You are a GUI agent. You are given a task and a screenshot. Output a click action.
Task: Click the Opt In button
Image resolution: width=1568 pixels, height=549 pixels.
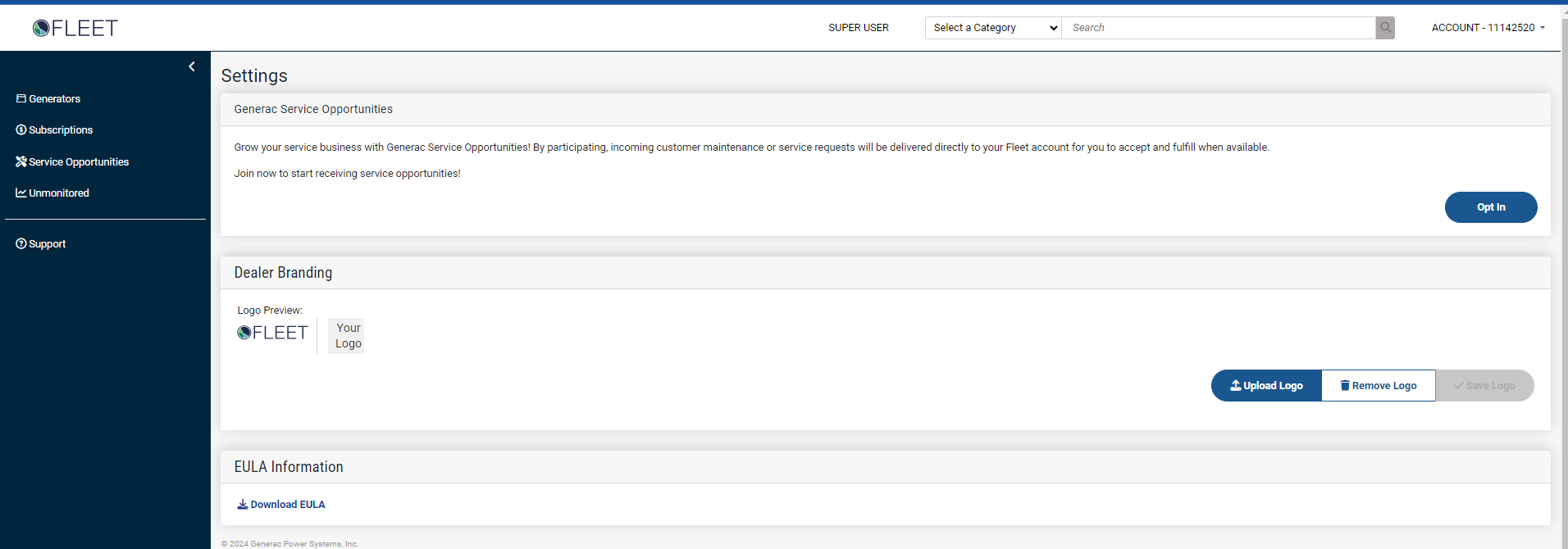coord(1491,207)
